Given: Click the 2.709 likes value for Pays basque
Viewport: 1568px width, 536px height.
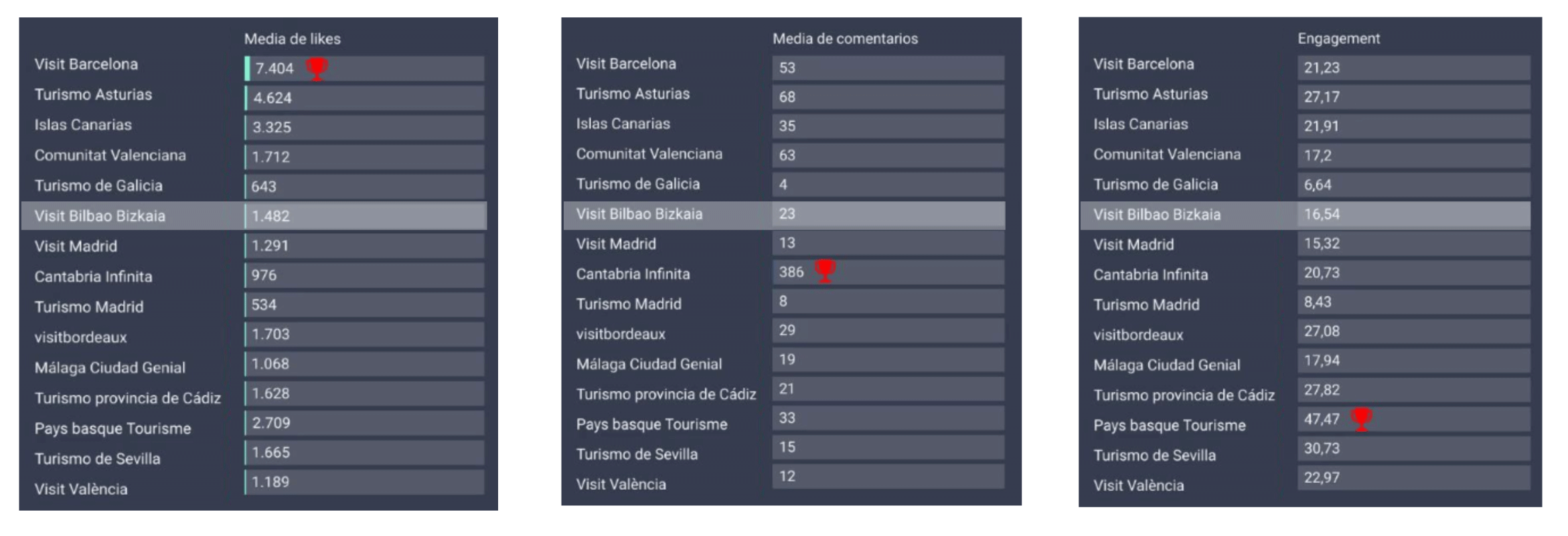Looking at the screenshot, I should pyautogui.click(x=271, y=423).
